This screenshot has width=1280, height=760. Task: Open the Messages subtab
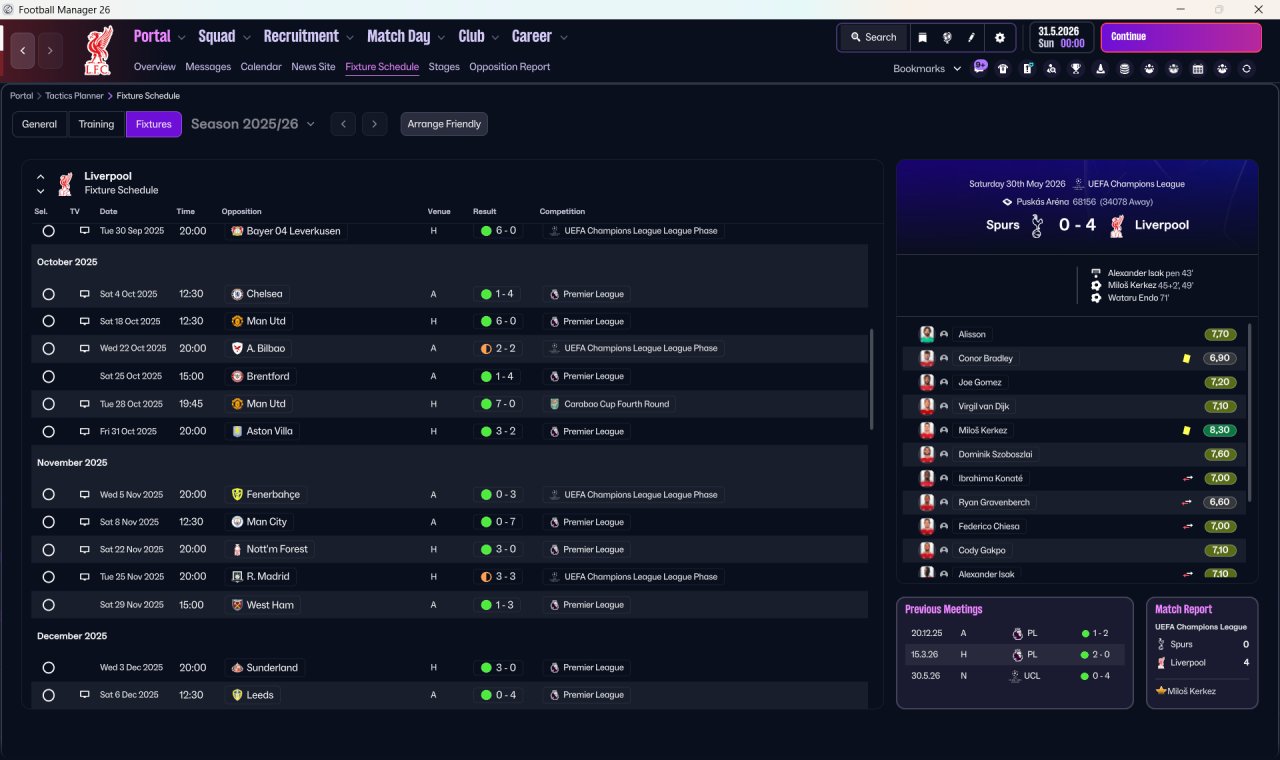point(208,67)
